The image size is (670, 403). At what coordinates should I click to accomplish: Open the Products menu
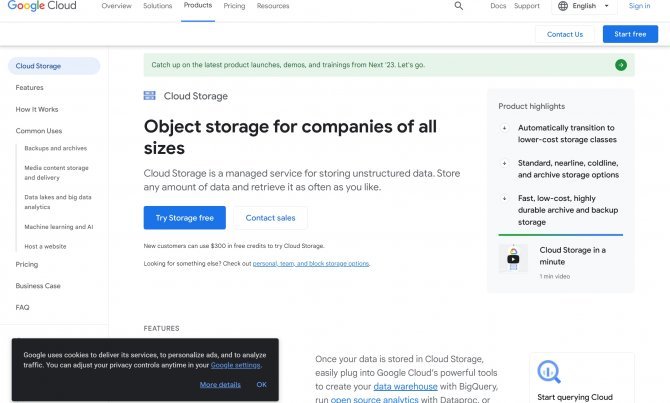(x=198, y=6)
